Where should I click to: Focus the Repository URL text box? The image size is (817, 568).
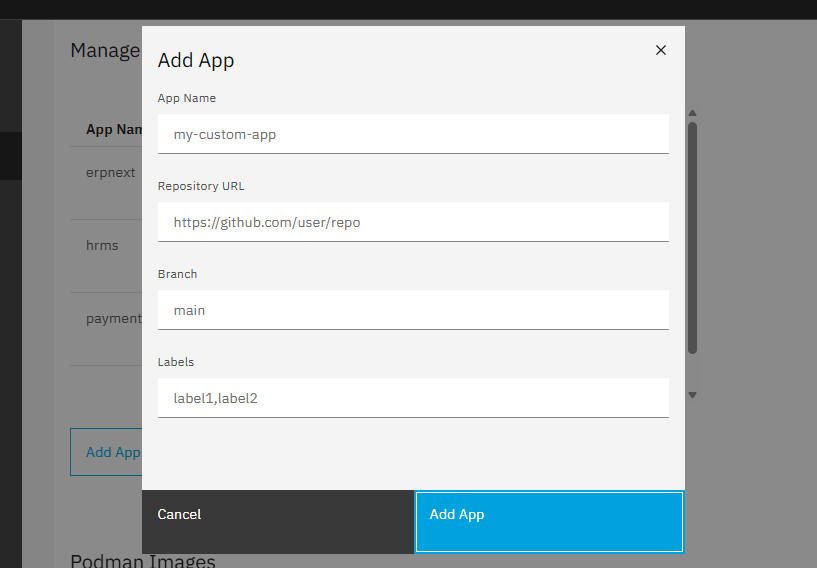click(x=413, y=222)
